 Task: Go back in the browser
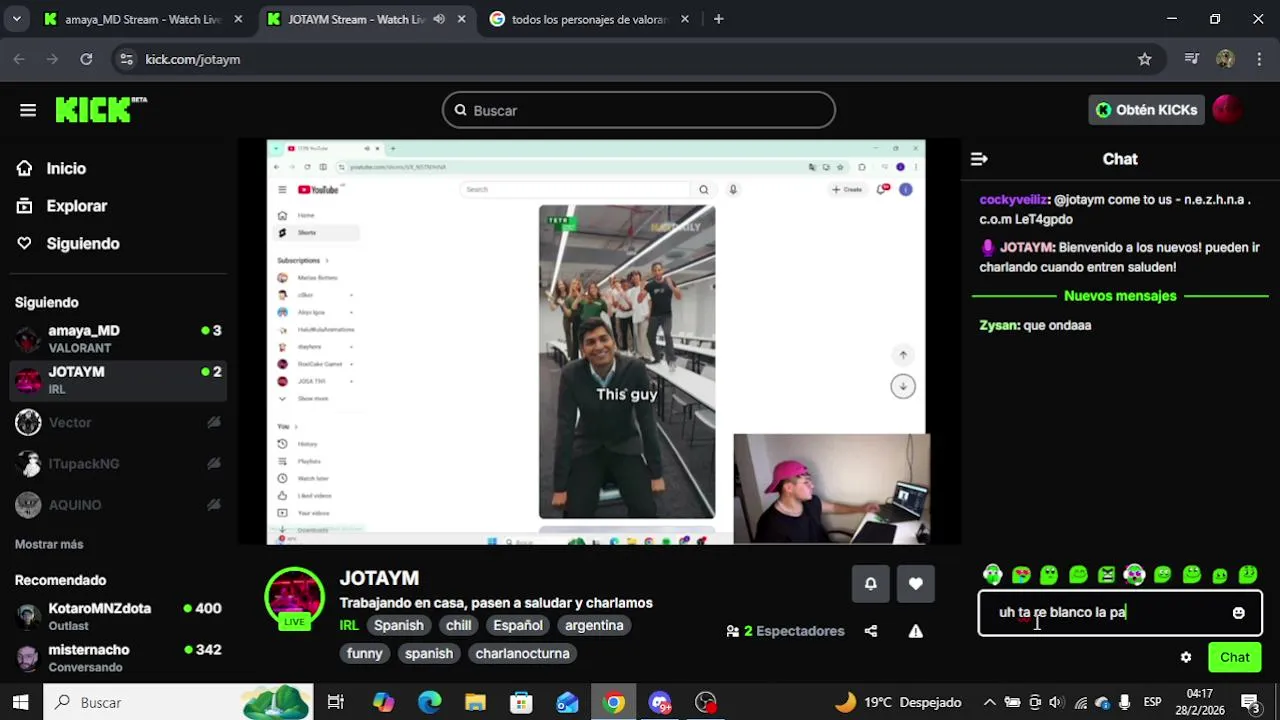pos(20,59)
